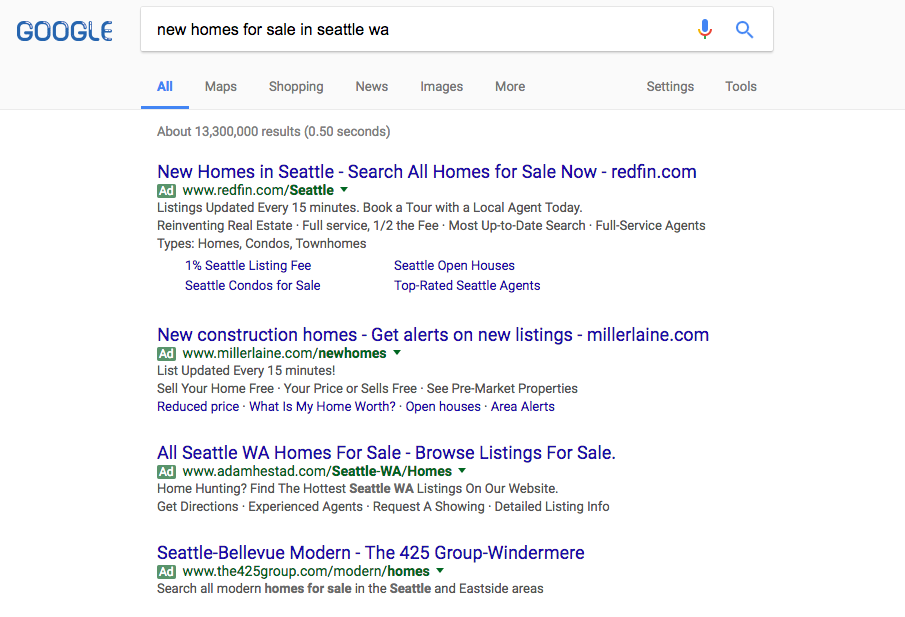
Task: Open the Shopping tab
Action: [296, 87]
